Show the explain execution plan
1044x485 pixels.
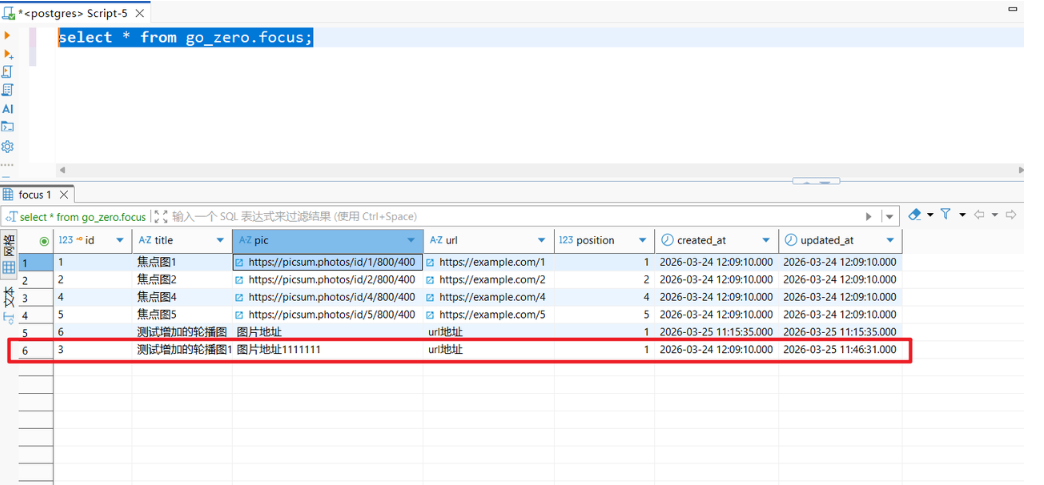tap(8, 90)
